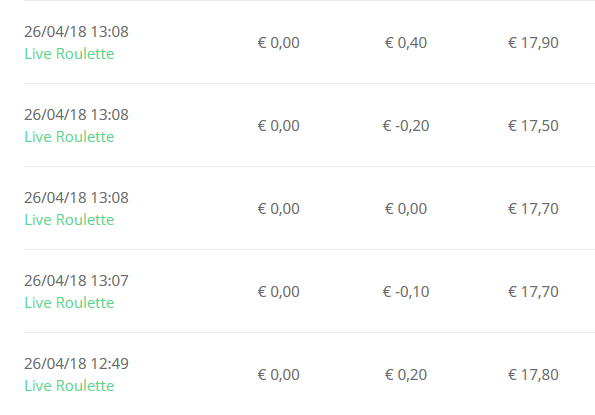This screenshot has height=415, width=595.
Task: Open Live Roulette link in 13:08 row with € 17,70
Action: (69, 220)
